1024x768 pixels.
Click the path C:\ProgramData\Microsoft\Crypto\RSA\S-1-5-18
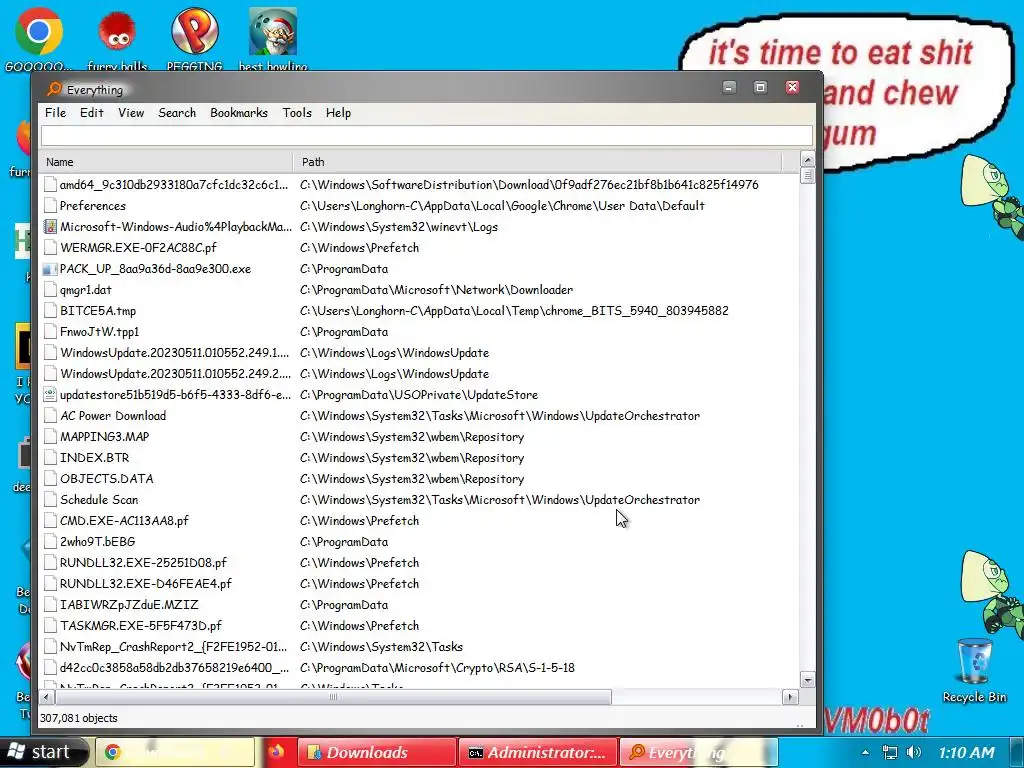437,667
